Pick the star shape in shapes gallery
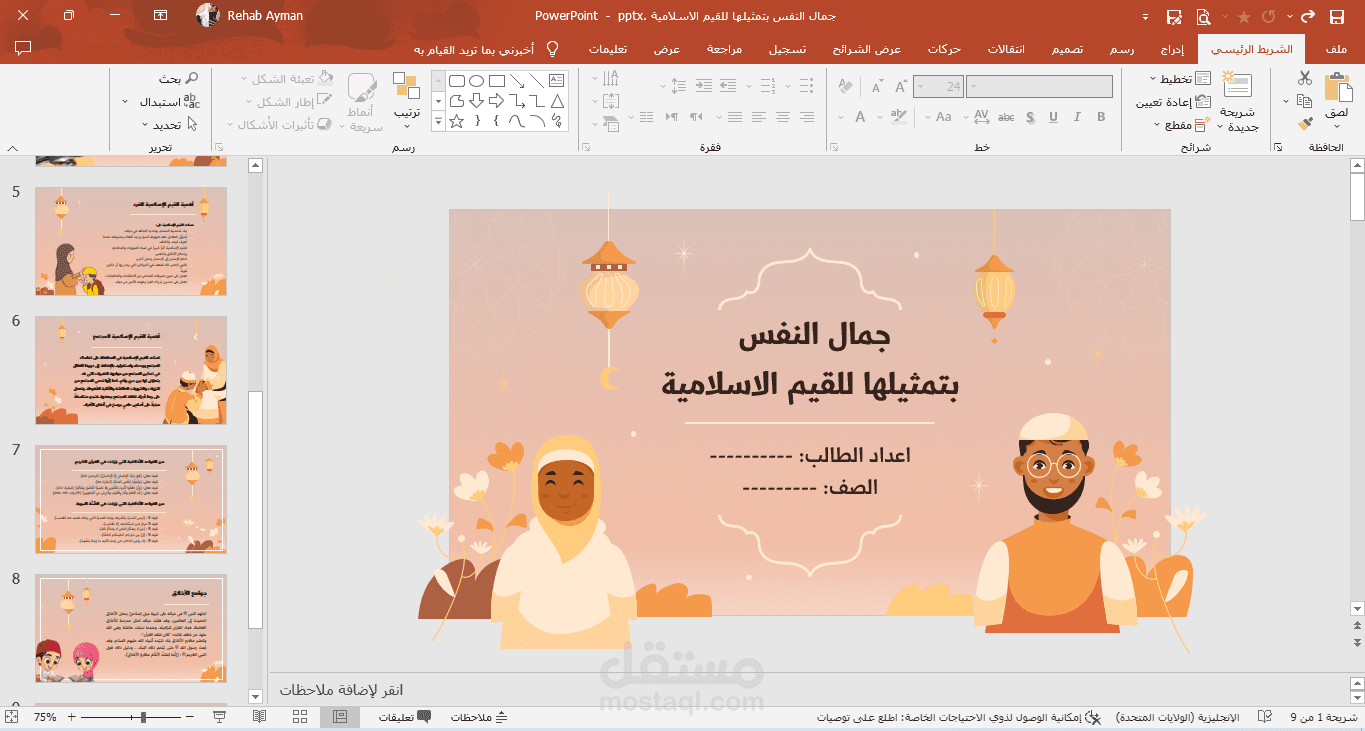1365x731 pixels. (x=456, y=121)
